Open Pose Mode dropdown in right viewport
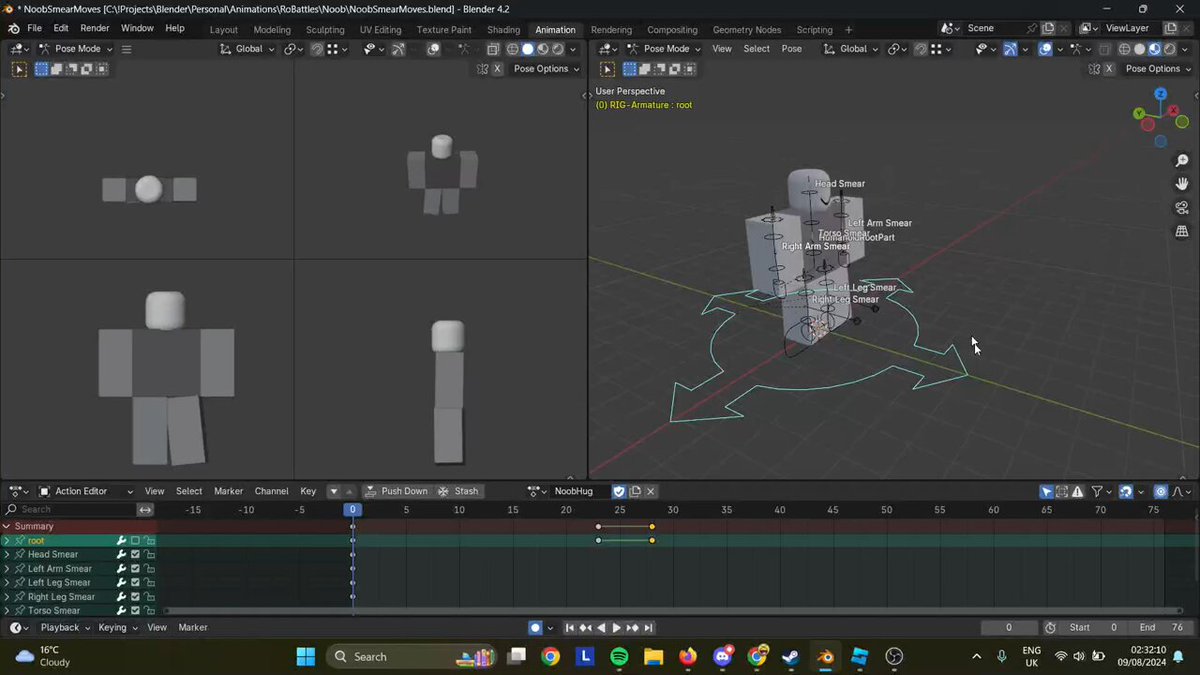Image resolution: width=1200 pixels, height=675 pixels. [661, 48]
